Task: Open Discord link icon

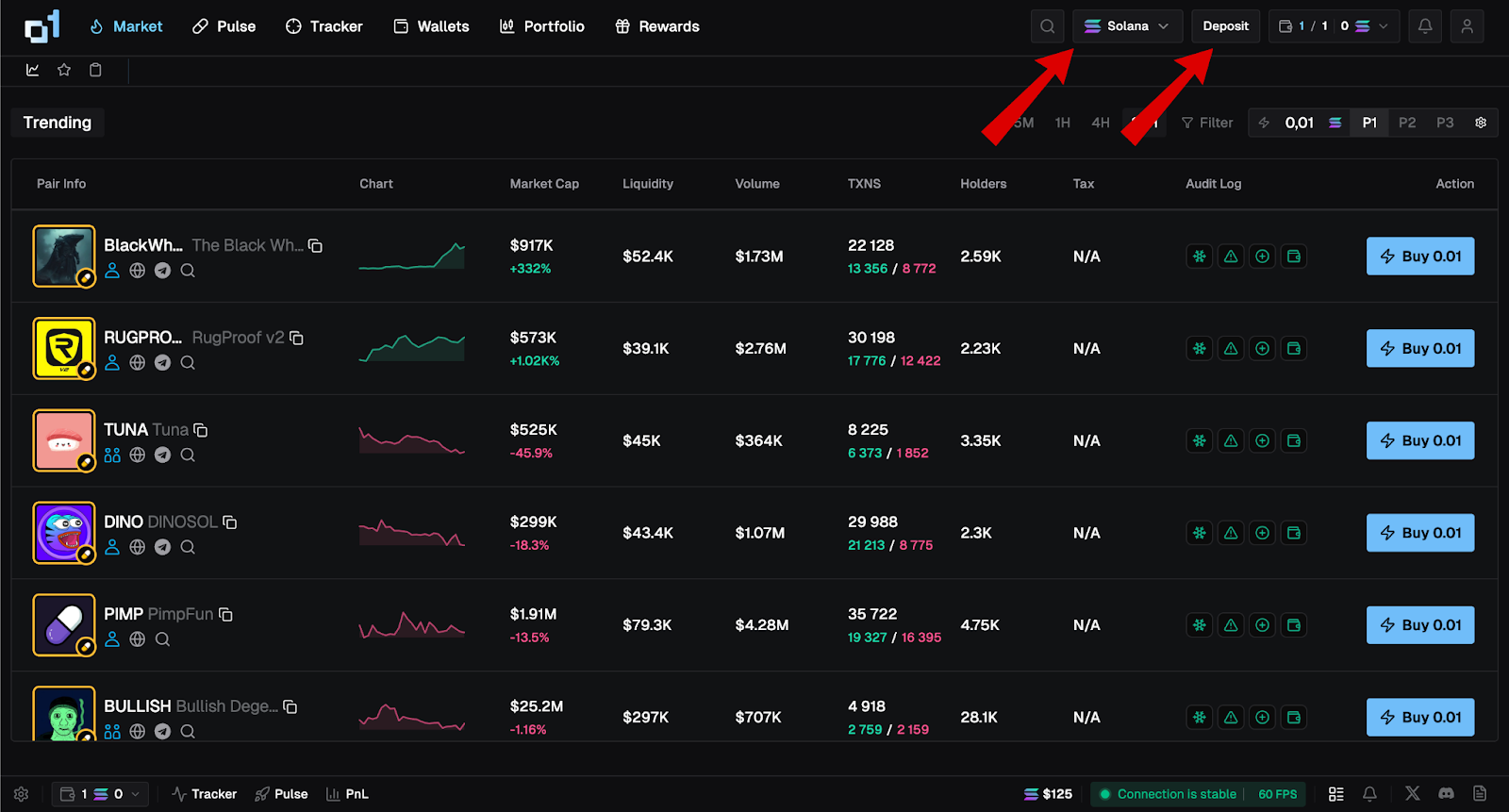Action: click(x=1446, y=794)
